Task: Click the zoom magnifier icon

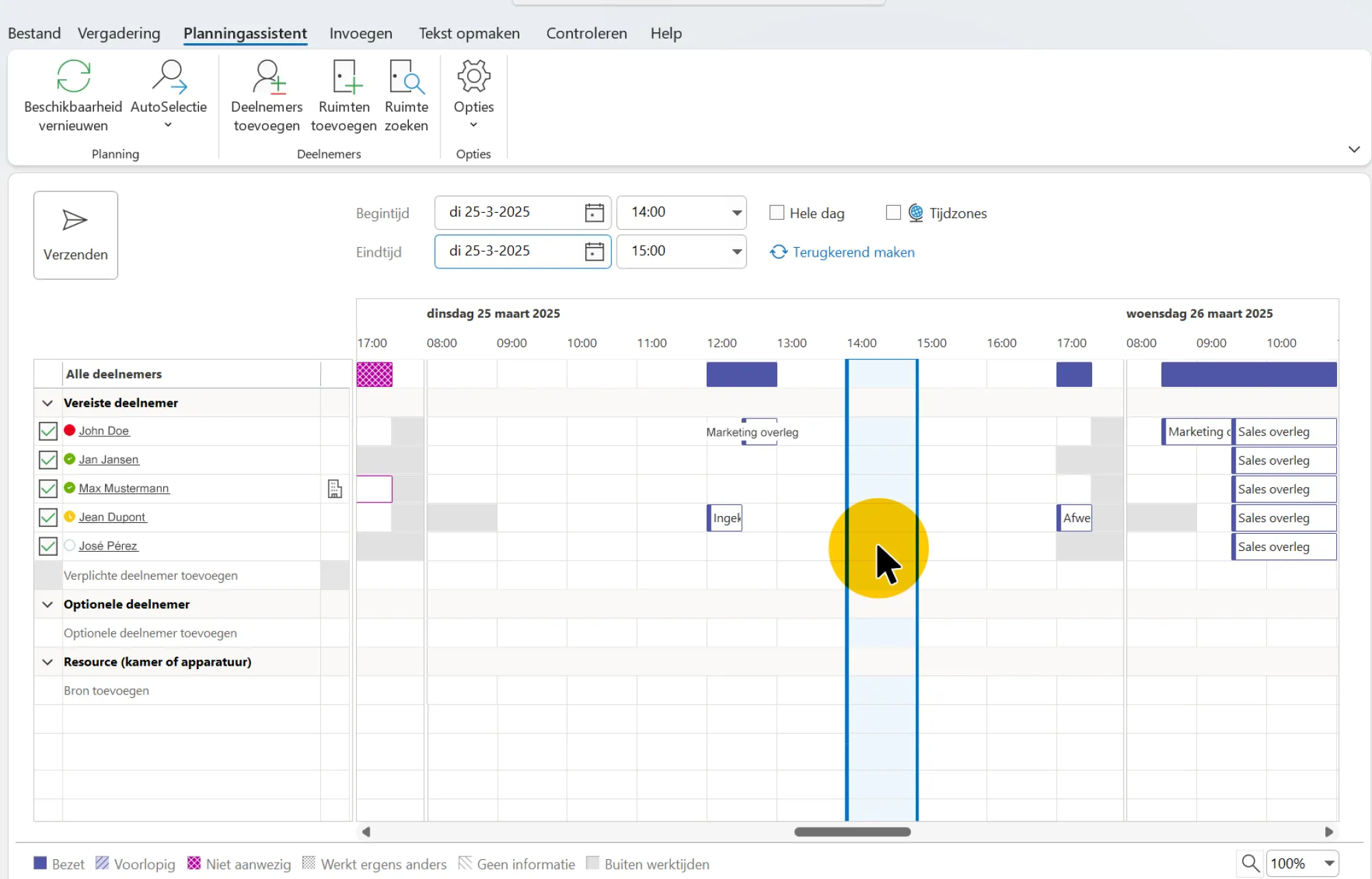Action: coord(1250,863)
